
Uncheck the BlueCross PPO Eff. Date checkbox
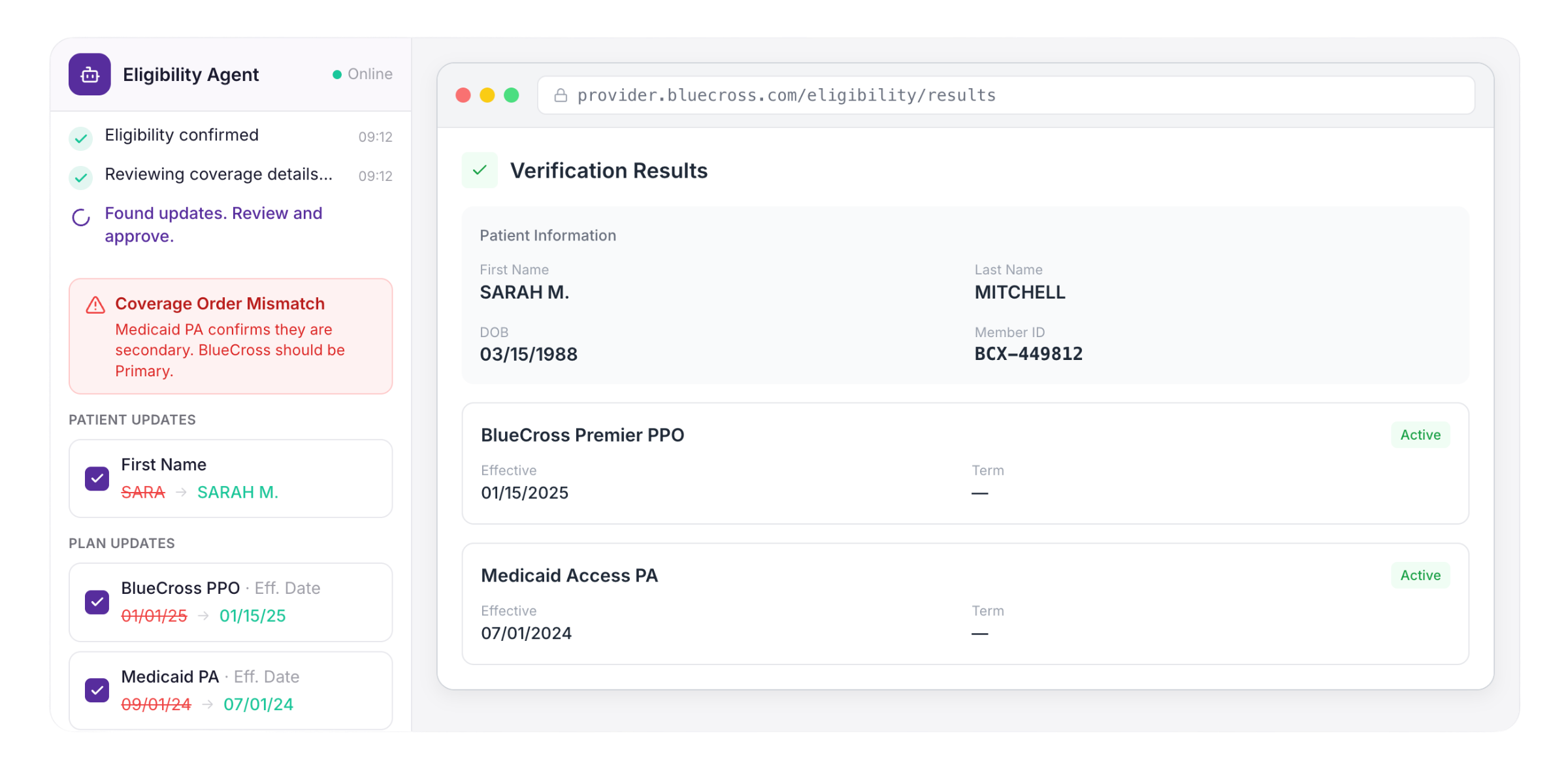[x=97, y=602]
